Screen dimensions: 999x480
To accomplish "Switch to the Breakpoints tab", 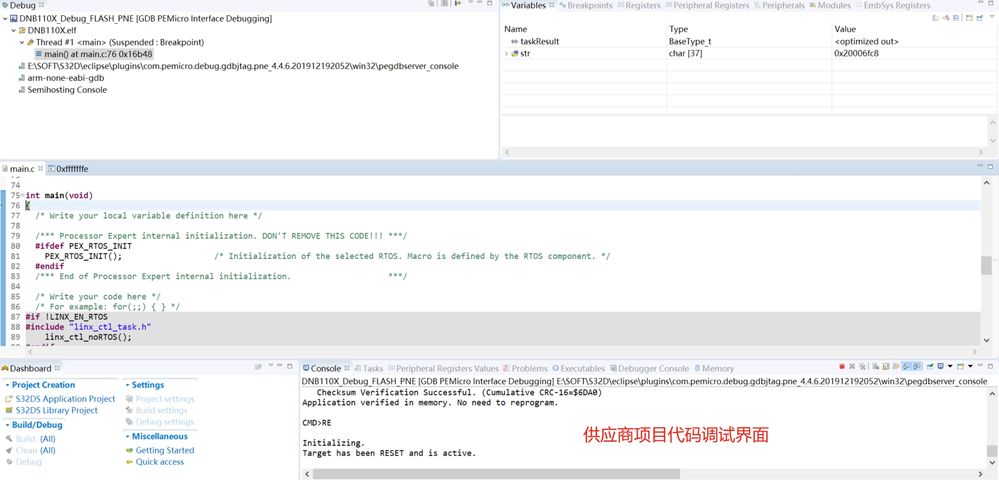I will pos(585,5).
